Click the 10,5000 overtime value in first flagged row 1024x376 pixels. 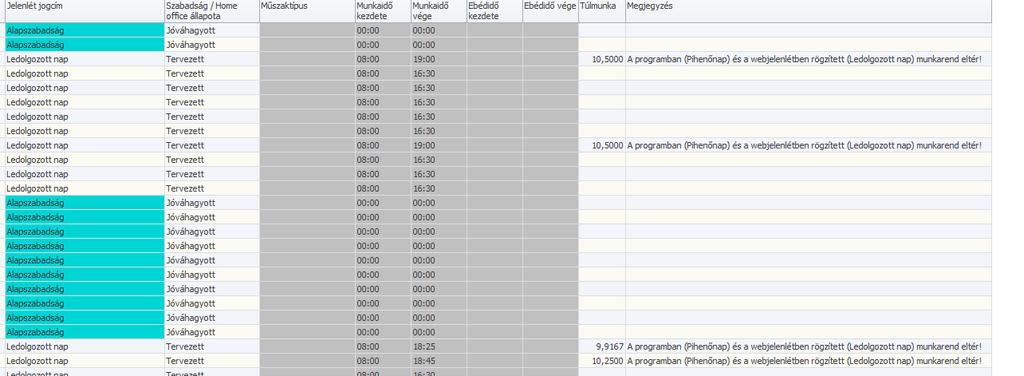tap(601, 59)
